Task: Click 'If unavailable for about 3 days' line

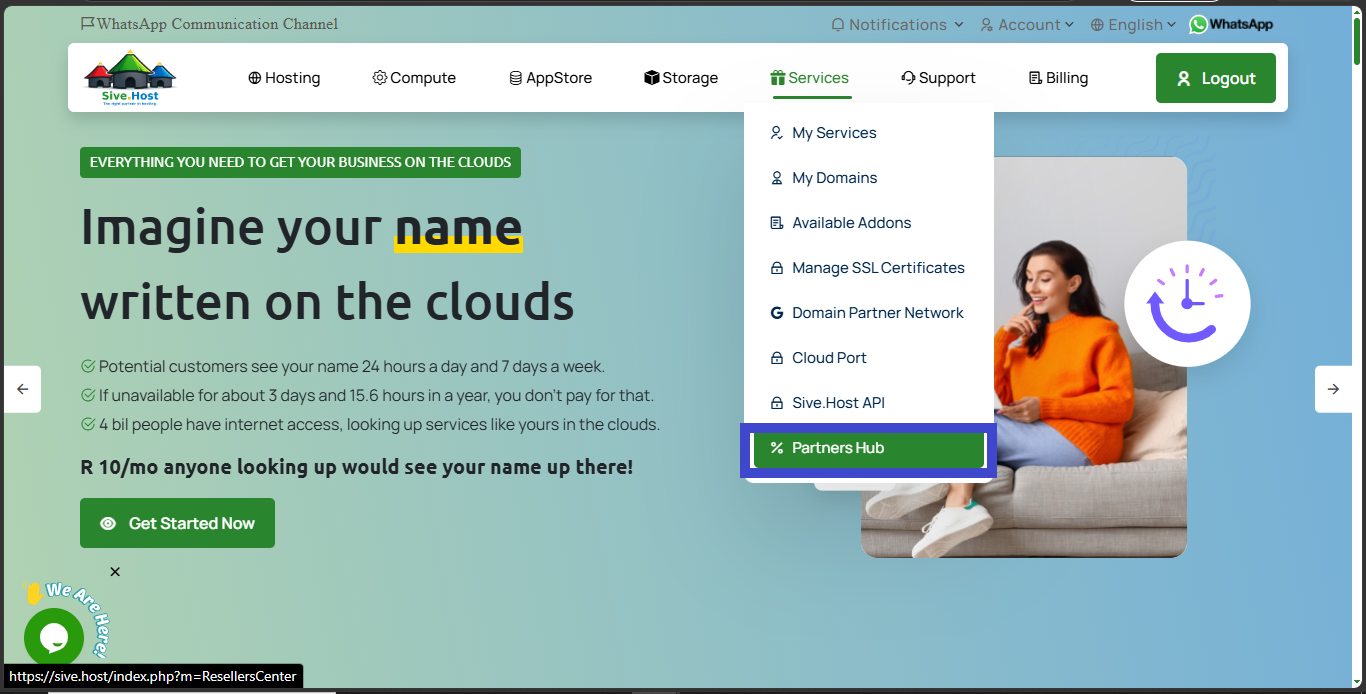Action: point(367,396)
